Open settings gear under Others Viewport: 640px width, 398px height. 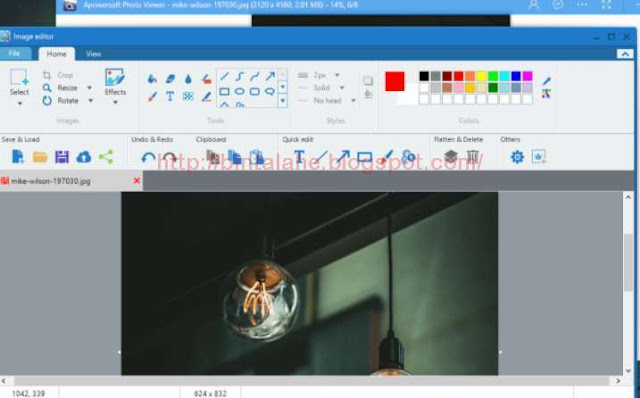(x=517, y=157)
